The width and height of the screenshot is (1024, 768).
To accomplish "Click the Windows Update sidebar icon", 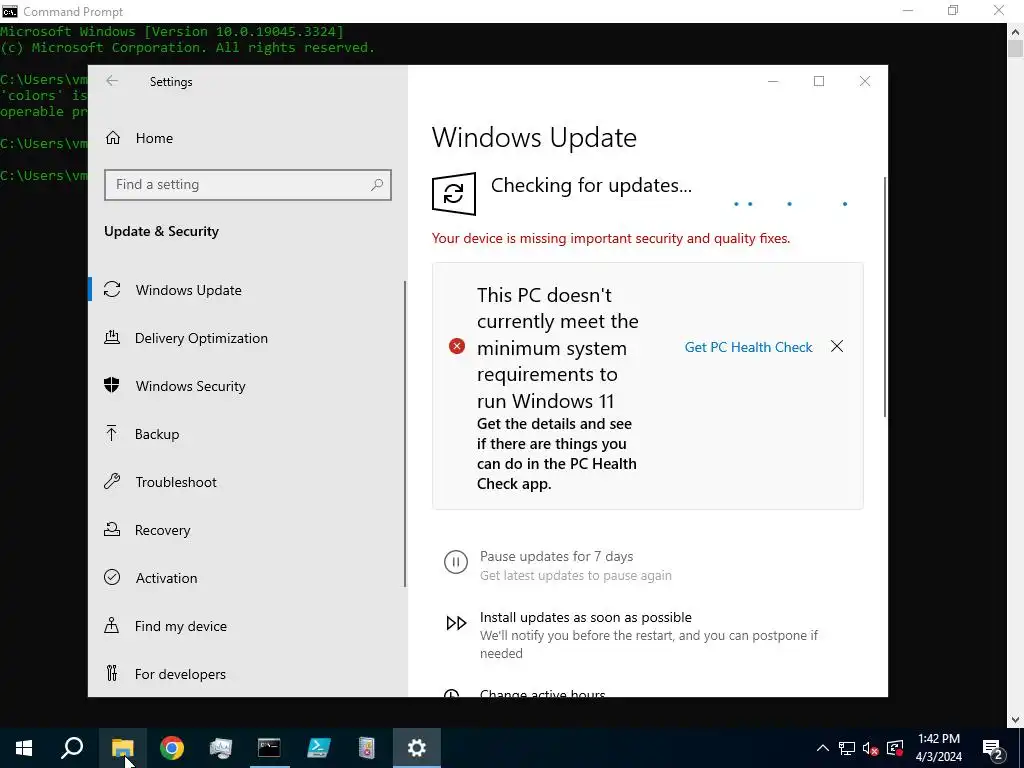I will (112, 289).
